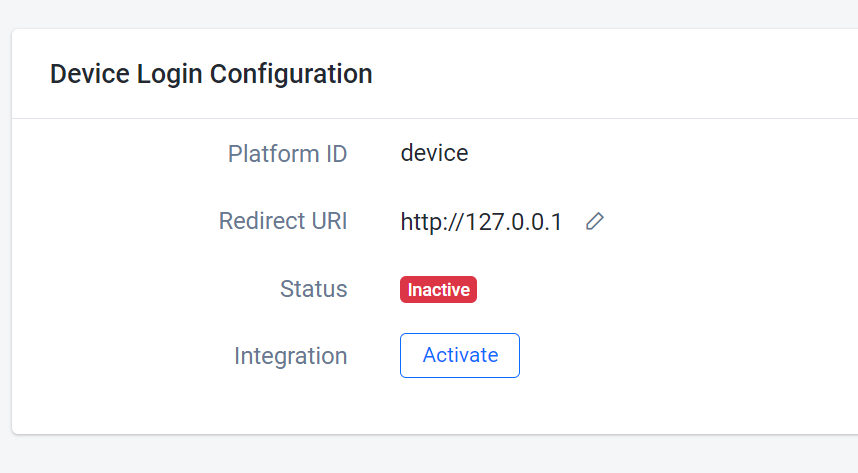The image size is (858, 473).
Task: Click the "device" Platform ID value
Action: (x=434, y=153)
